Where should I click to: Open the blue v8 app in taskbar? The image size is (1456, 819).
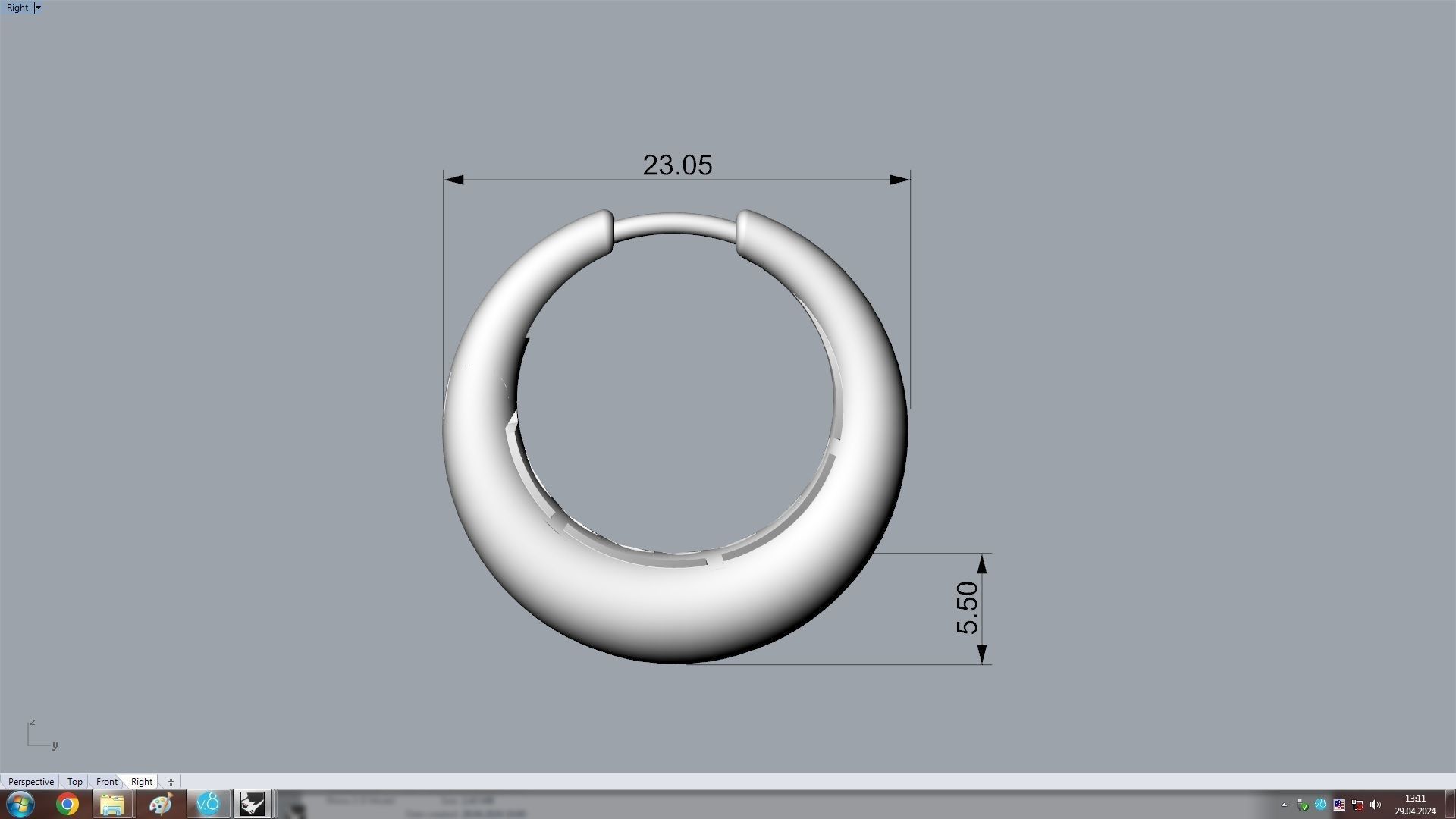coord(208,804)
